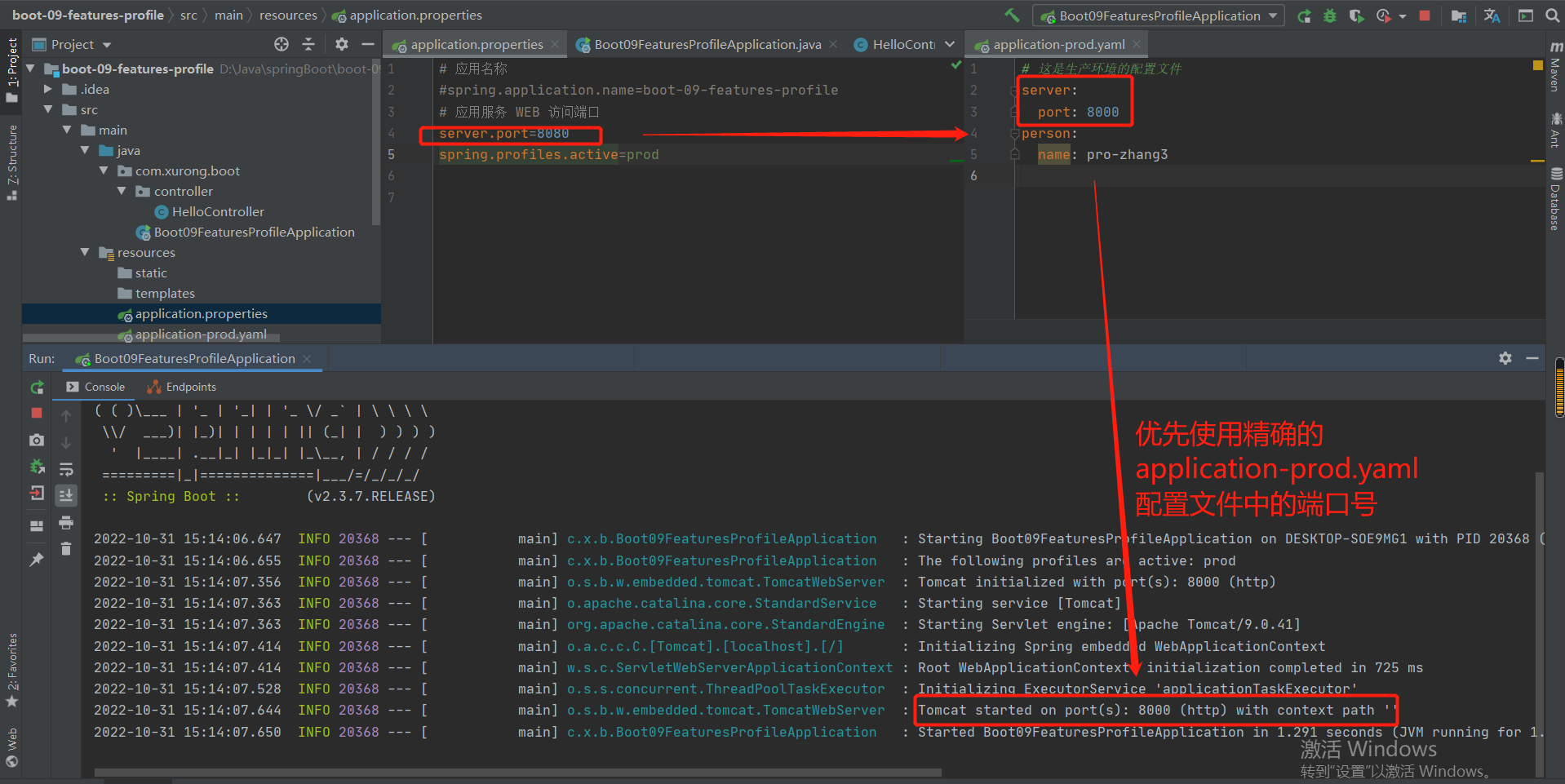Open hidden editor tabs dropdown arrow
Screen dimensions: 1565x784
click(950, 44)
